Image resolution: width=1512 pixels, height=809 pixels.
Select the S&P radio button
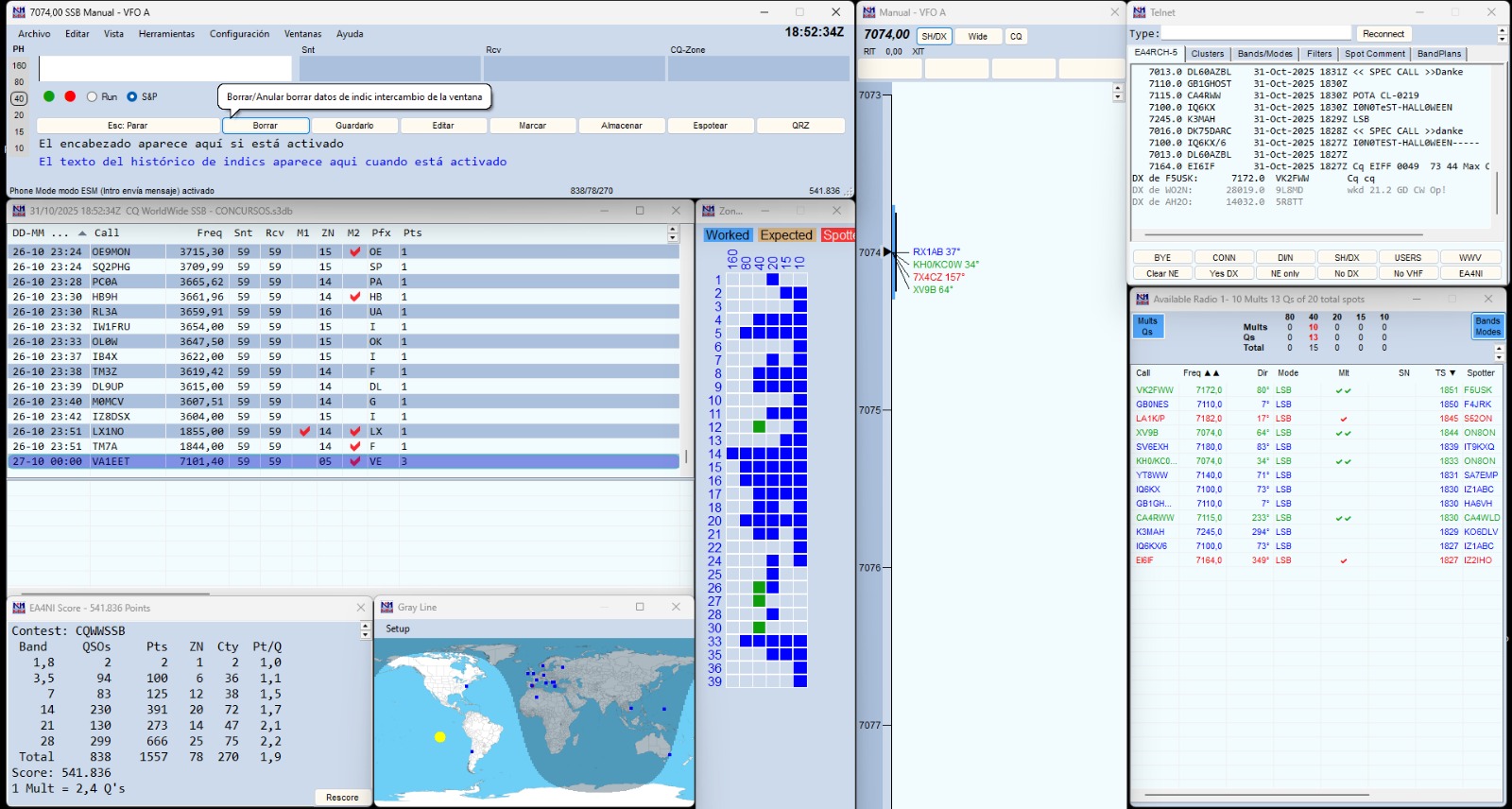[132, 96]
